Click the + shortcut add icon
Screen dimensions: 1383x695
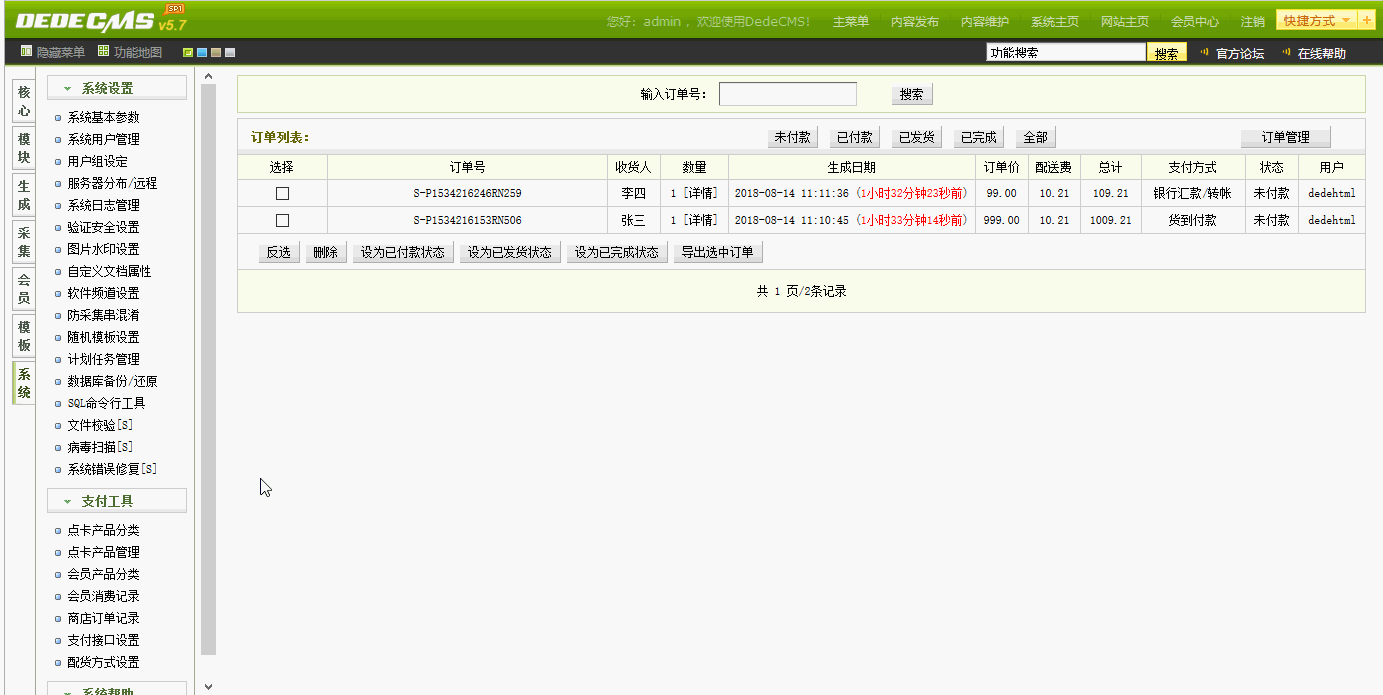tap(1366, 18)
